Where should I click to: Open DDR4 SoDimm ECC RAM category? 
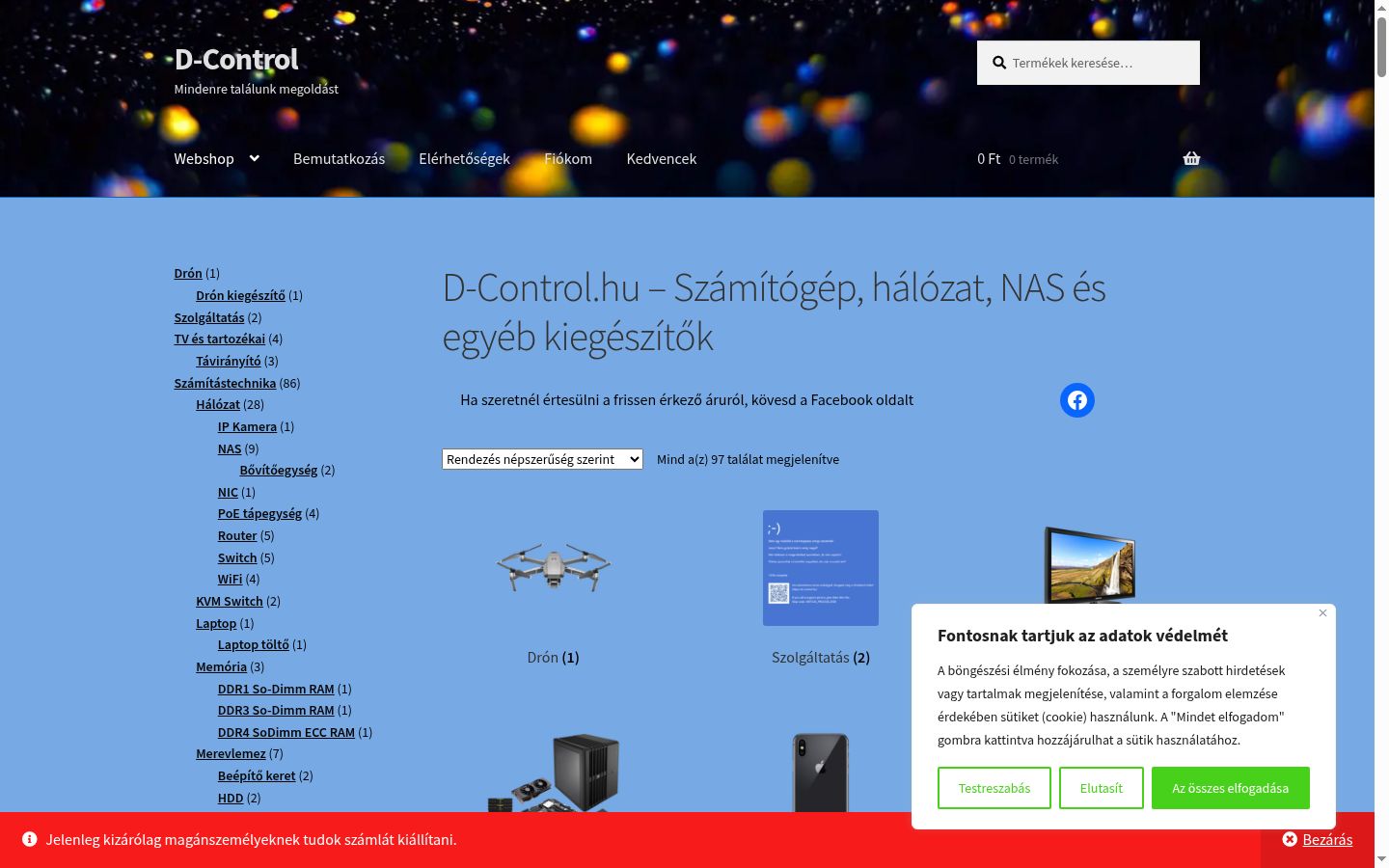[286, 733]
